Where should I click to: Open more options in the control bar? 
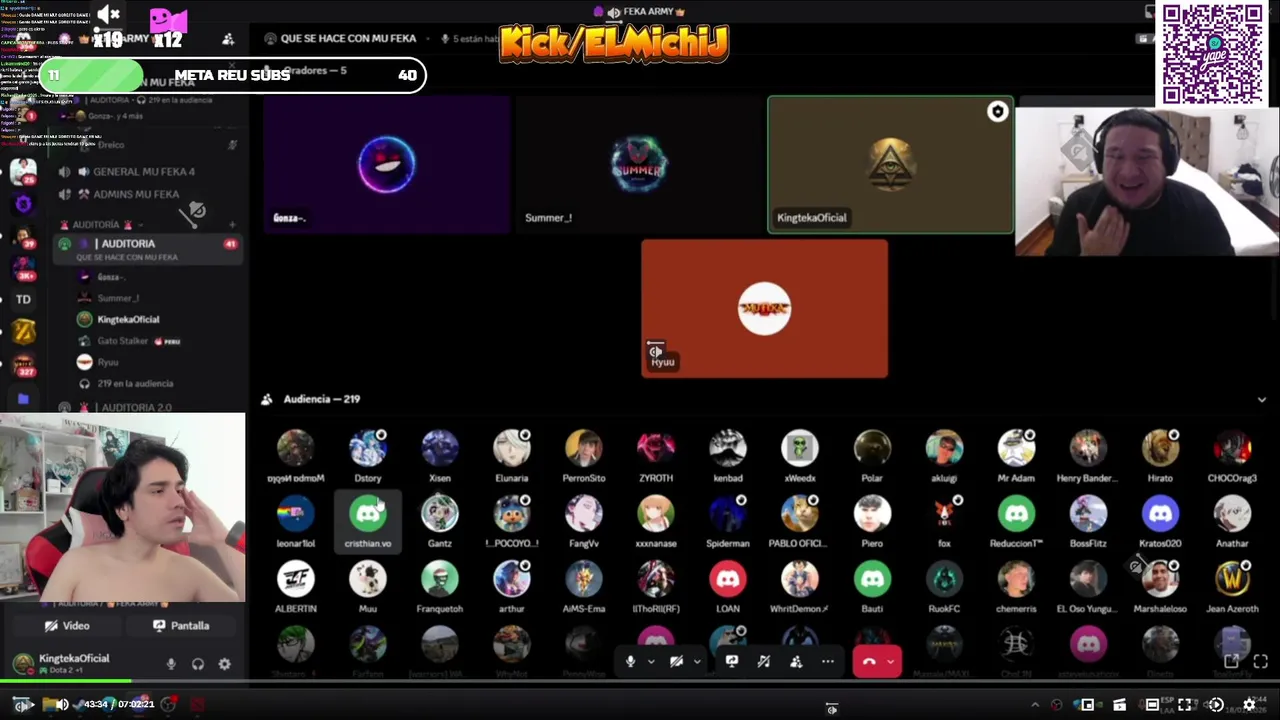pyautogui.click(x=828, y=661)
